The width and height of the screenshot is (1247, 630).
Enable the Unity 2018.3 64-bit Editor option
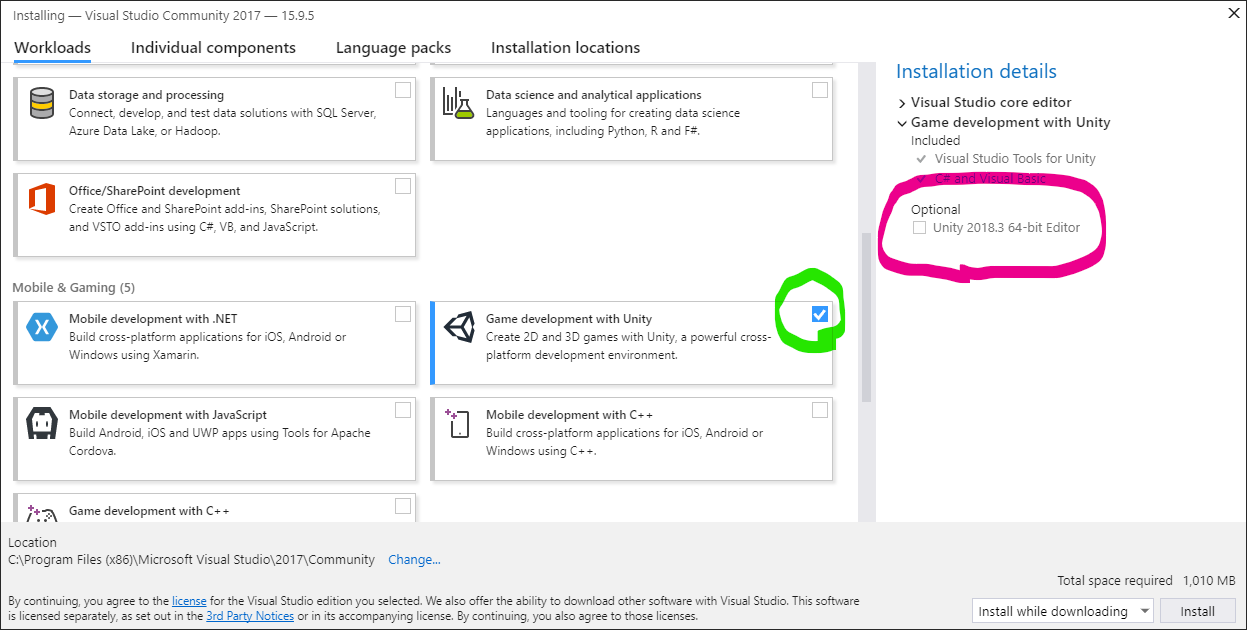click(919, 227)
